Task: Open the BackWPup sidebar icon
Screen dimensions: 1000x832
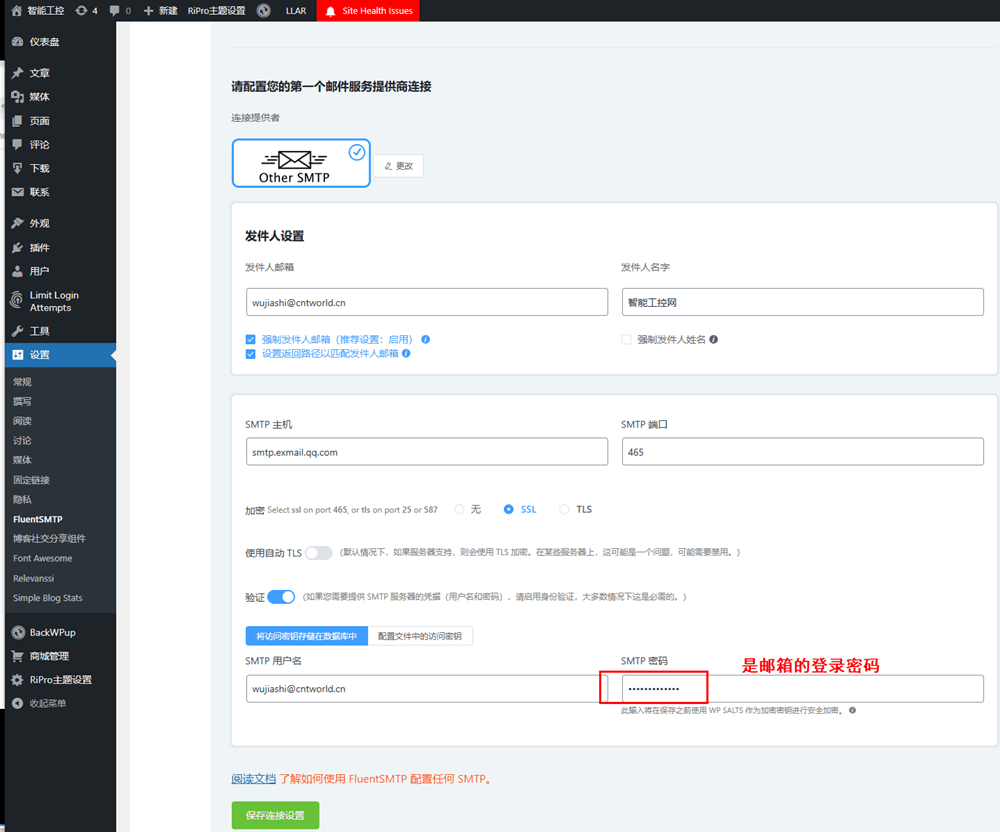Action: [17, 633]
